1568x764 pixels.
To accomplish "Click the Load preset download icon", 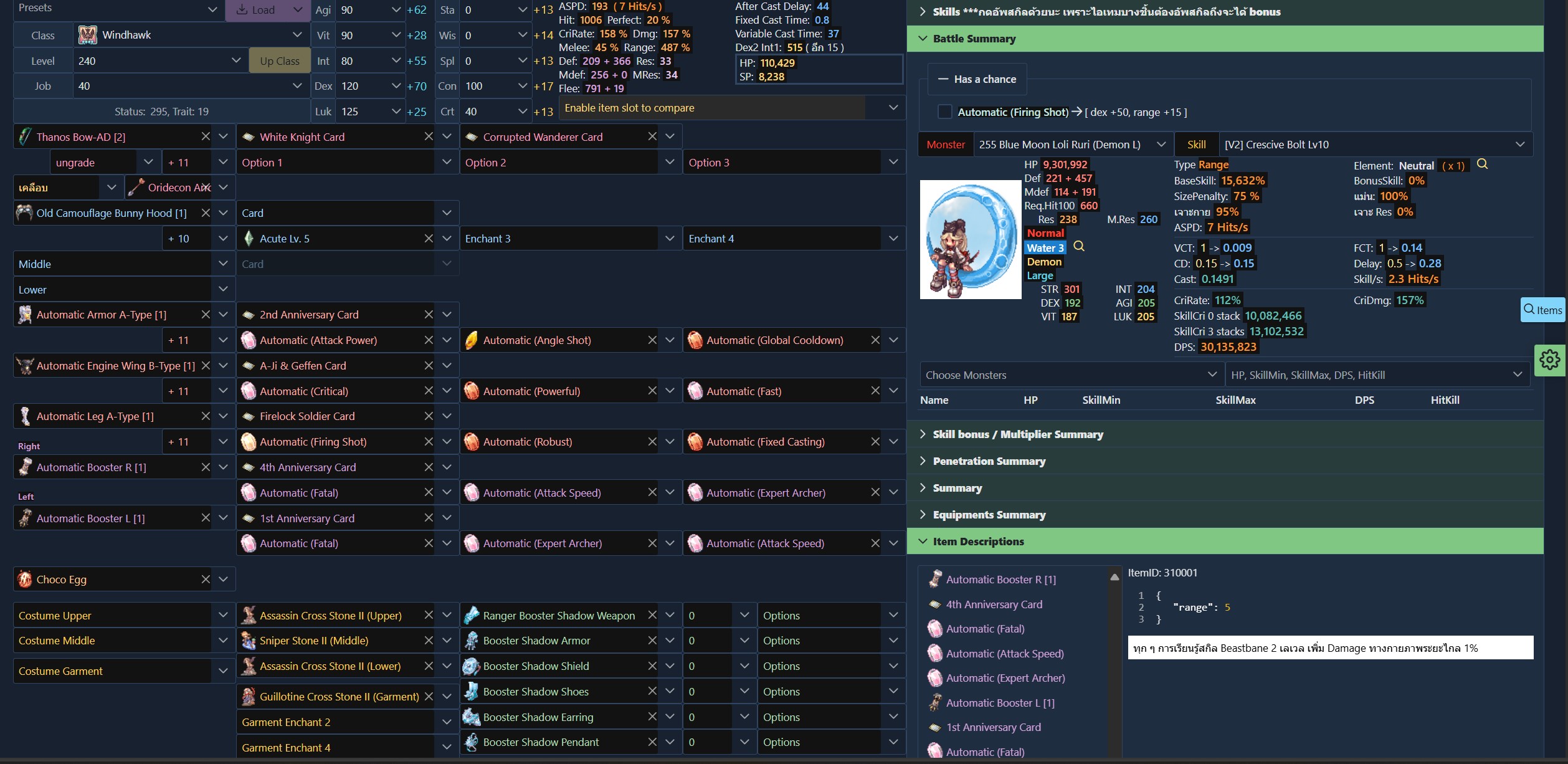I will pyautogui.click(x=242, y=10).
